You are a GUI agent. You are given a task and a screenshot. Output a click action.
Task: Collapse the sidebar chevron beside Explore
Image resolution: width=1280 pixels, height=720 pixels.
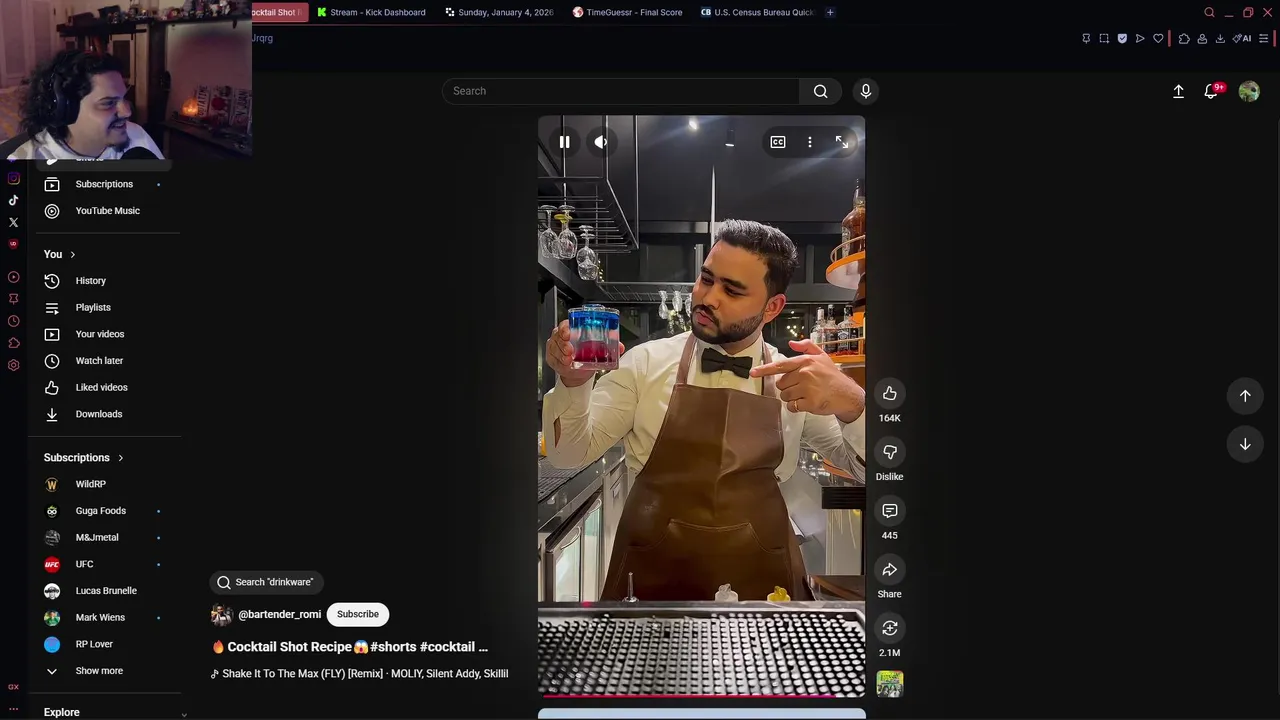point(184,714)
